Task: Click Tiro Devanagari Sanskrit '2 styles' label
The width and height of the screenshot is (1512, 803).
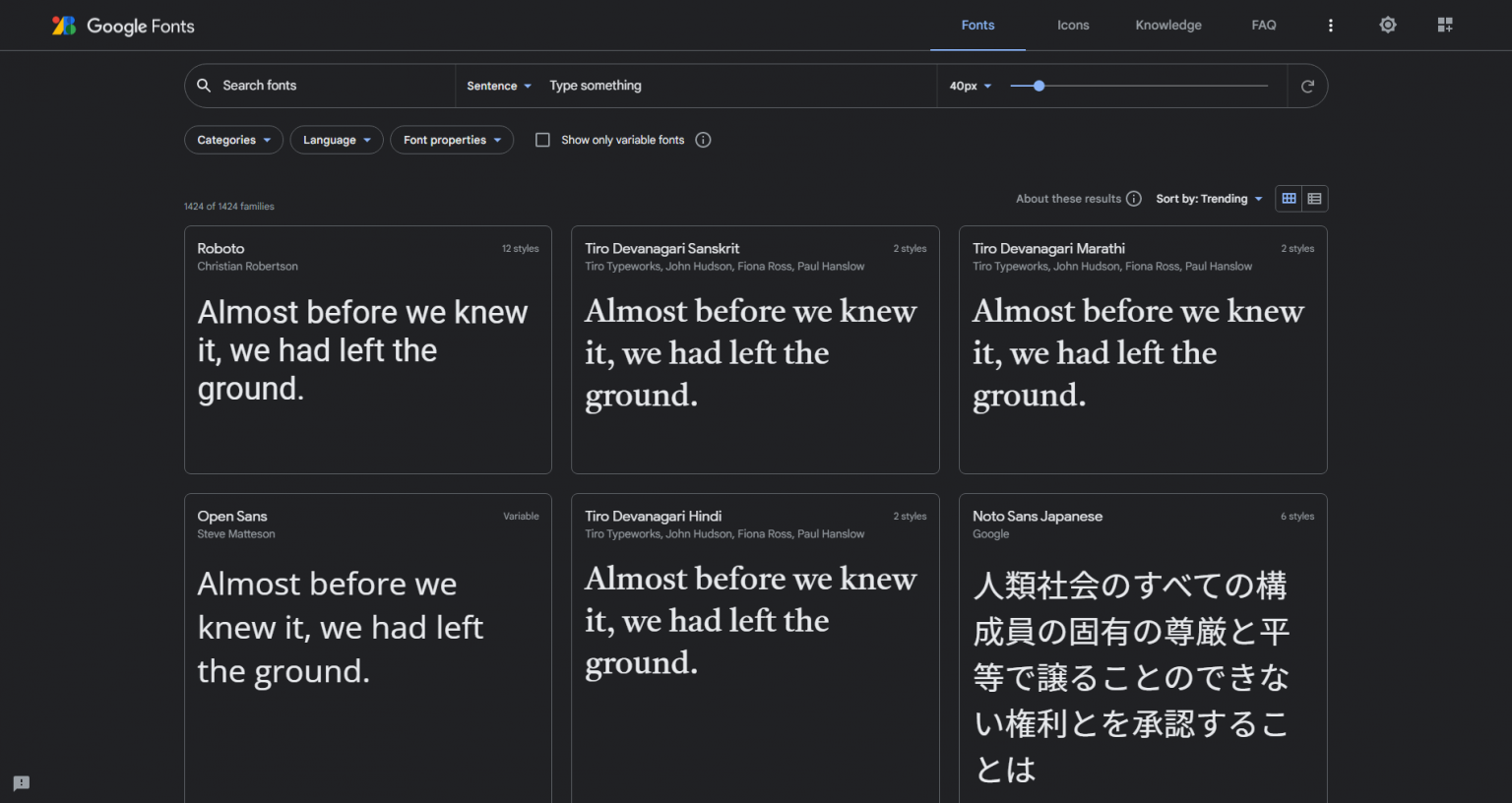Action: (x=910, y=249)
